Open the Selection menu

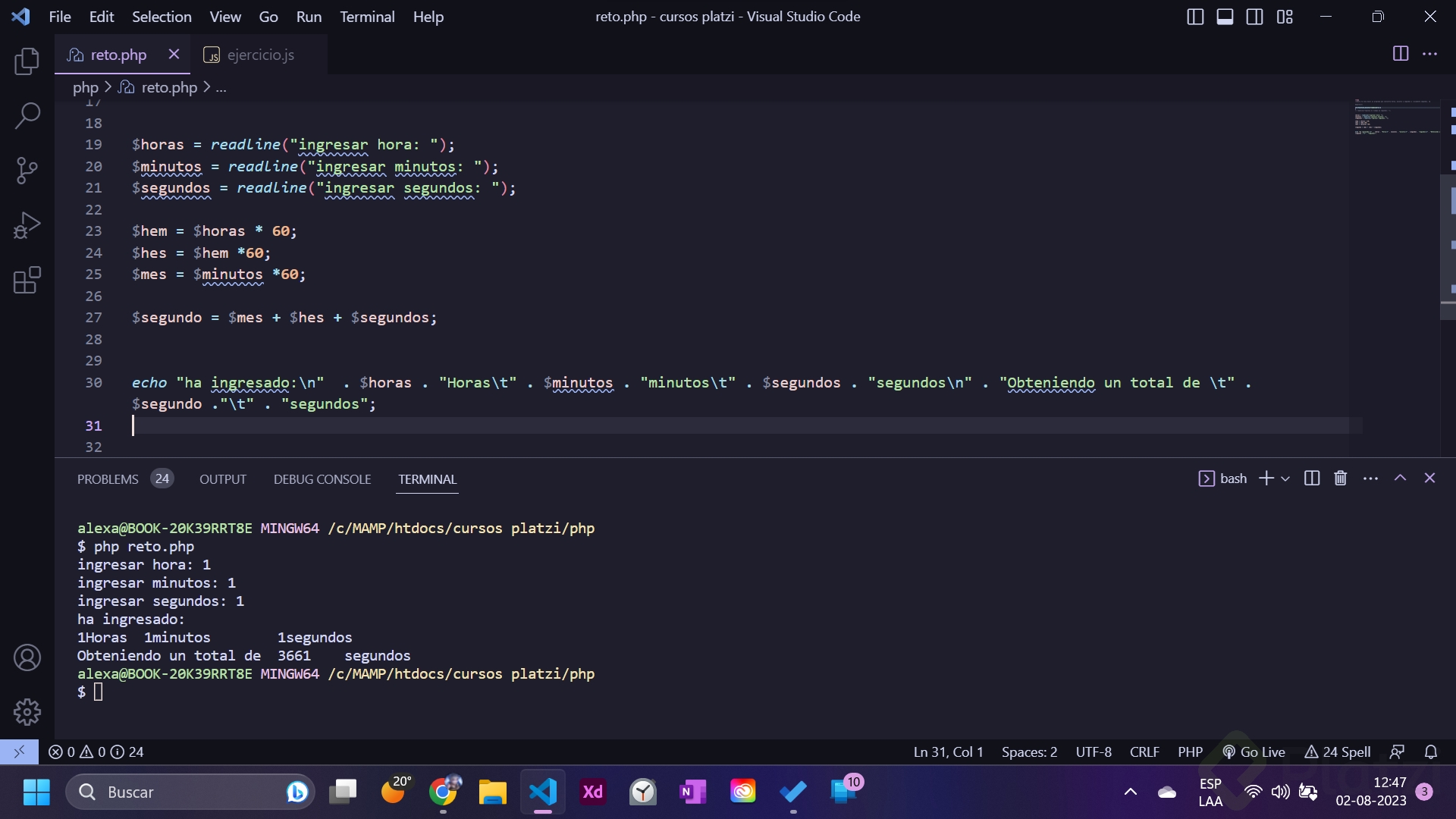click(x=162, y=17)
